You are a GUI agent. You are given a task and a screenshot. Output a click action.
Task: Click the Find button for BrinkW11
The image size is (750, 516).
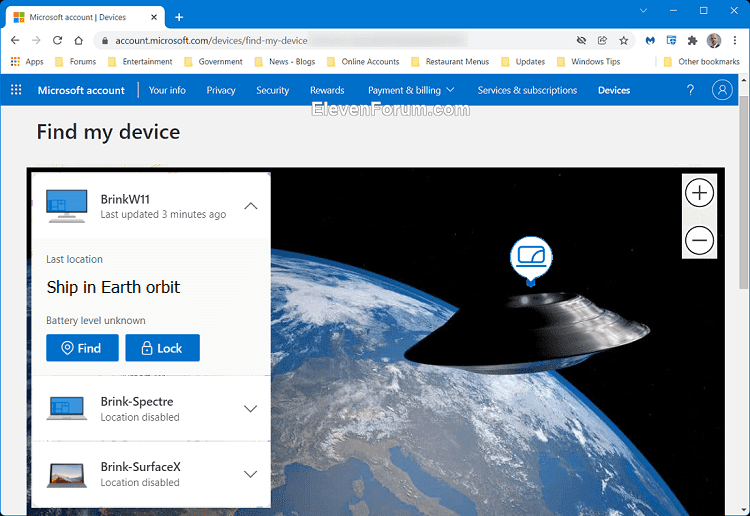pos(82,348)
